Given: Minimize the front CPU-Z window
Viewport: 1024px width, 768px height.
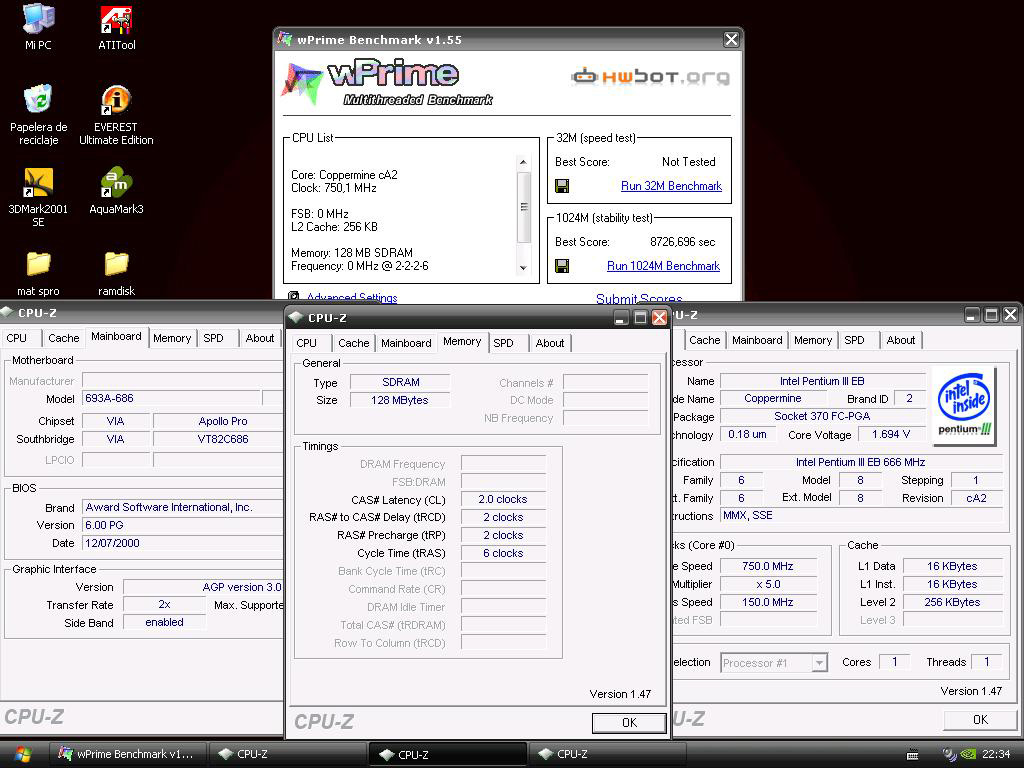Looking at the screenshot, I should [621, 317].
